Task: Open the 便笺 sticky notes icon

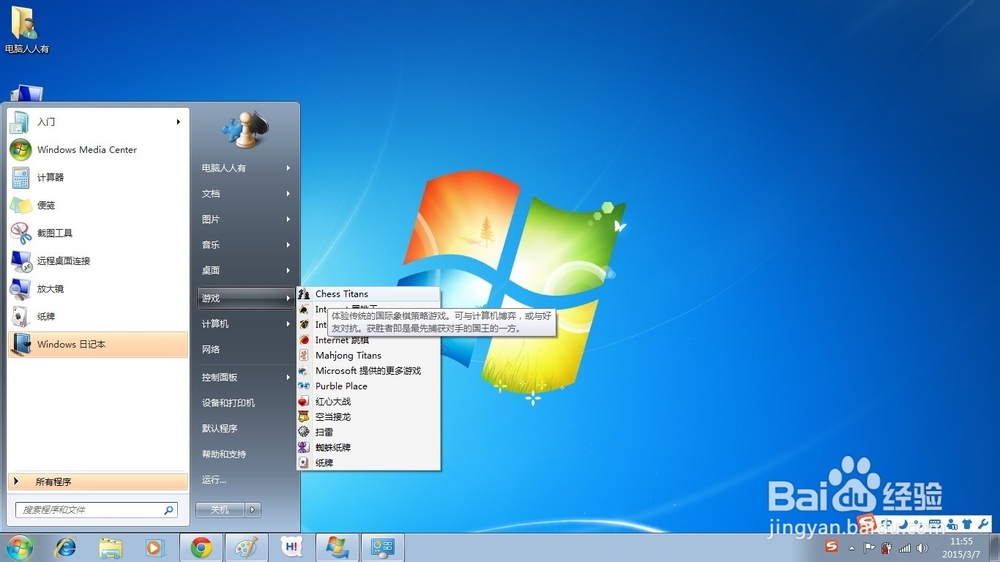Action: pos(20,205)
